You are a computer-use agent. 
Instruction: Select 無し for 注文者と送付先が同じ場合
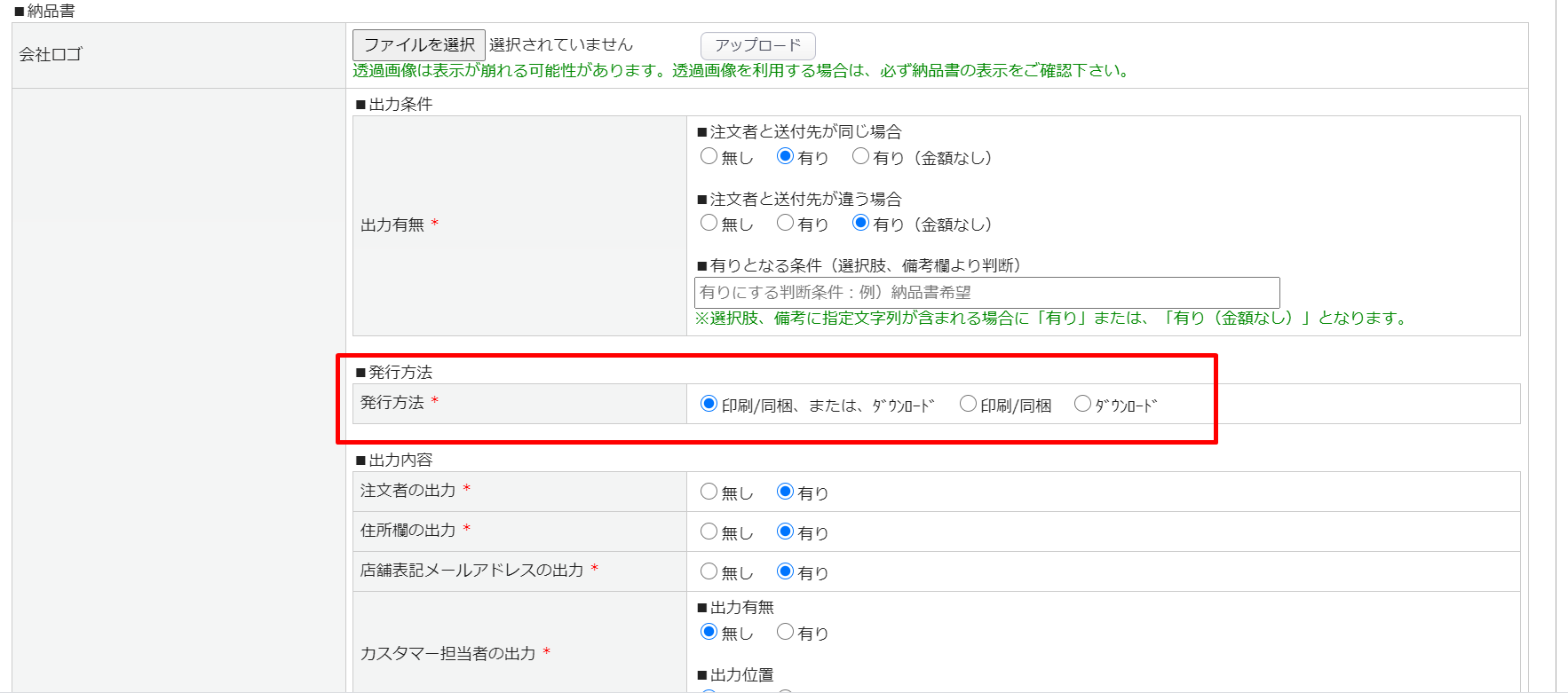point(709,157)
